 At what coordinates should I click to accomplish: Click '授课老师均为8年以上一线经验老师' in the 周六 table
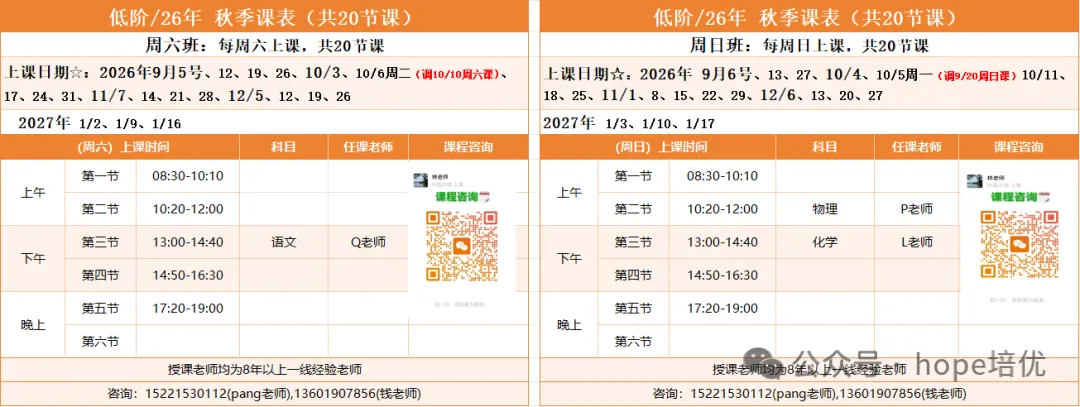pos(264,369)
